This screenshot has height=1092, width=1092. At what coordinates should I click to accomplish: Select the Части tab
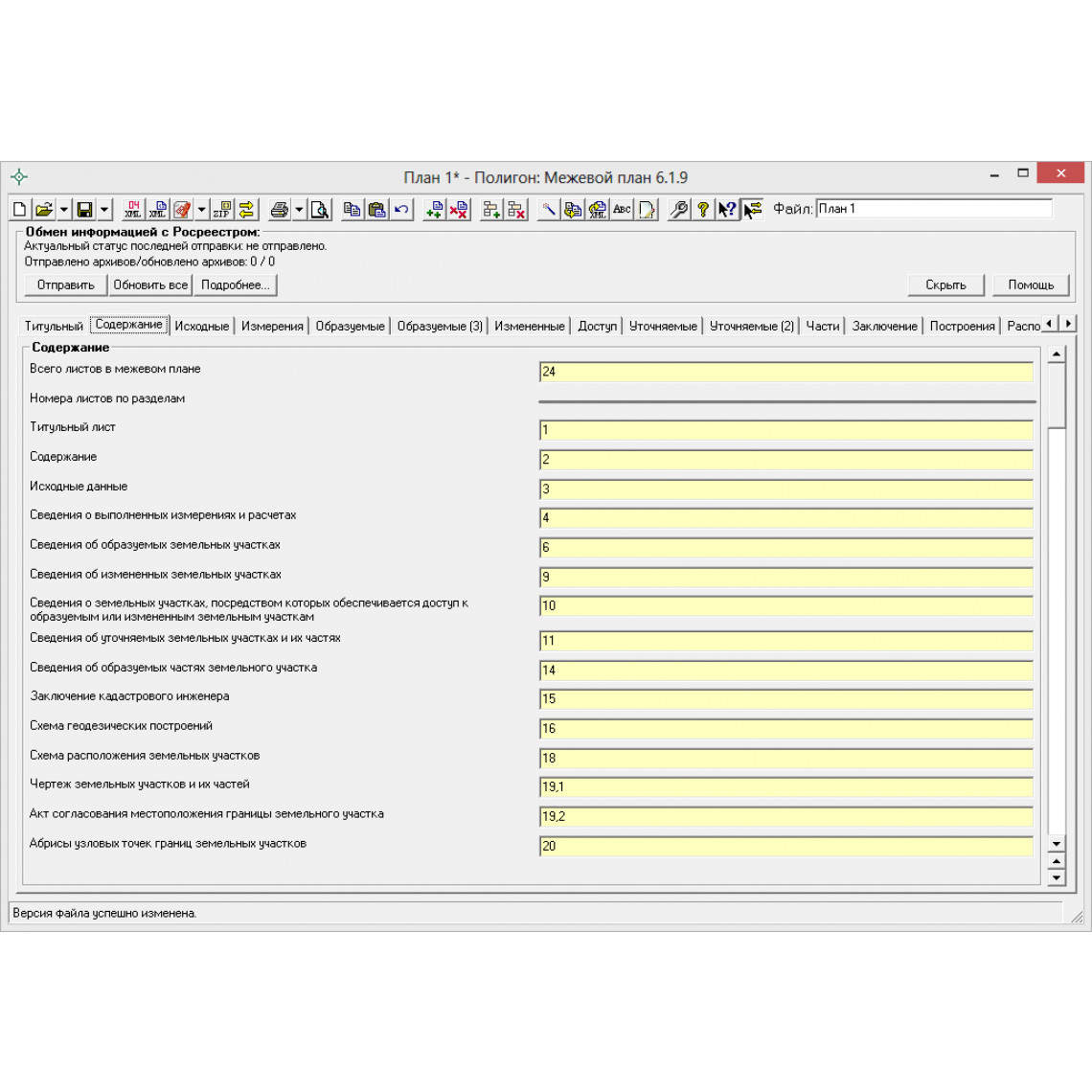click(x=823, y=326)
